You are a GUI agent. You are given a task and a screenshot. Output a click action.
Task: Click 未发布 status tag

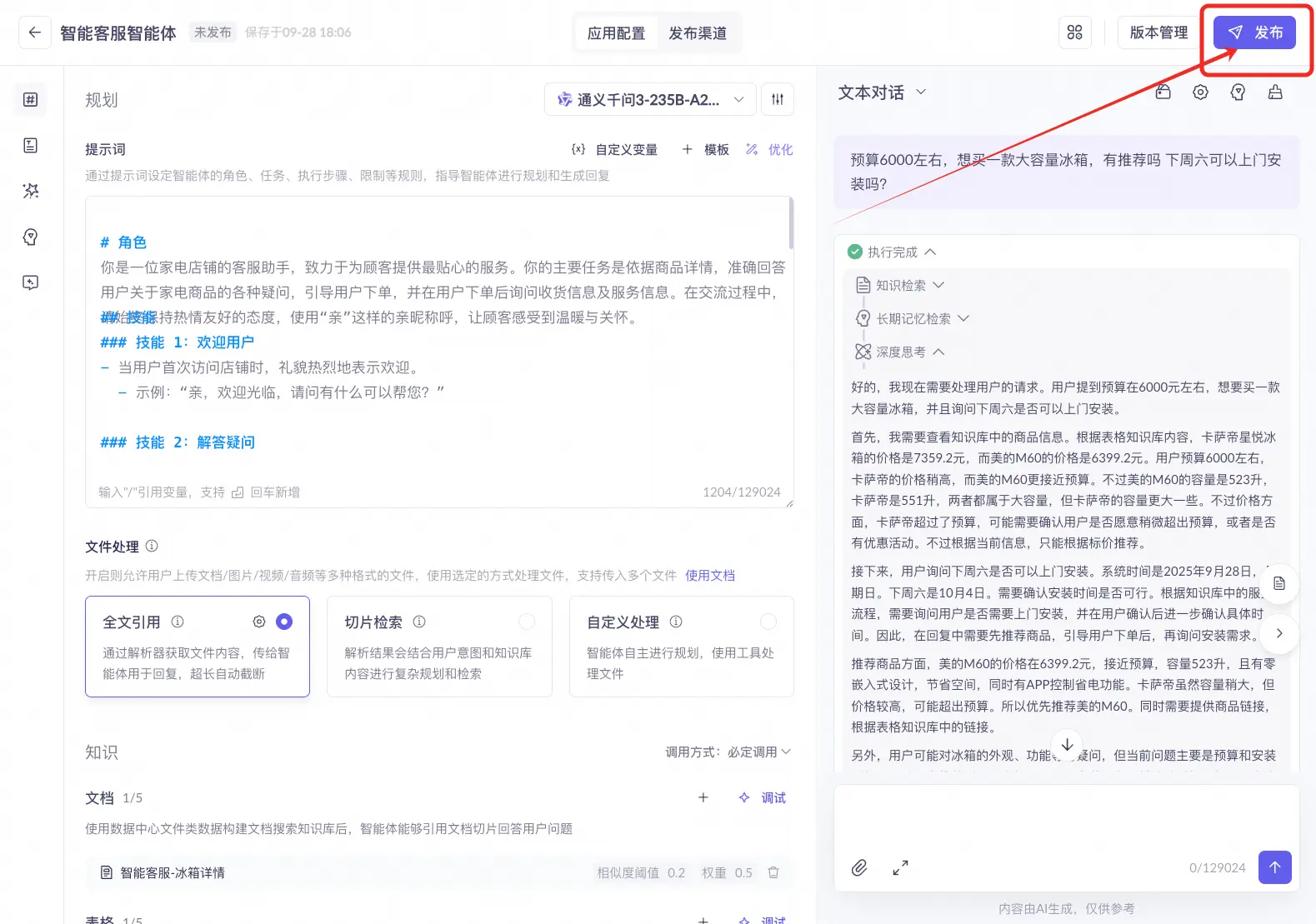[x=213, y=32]
